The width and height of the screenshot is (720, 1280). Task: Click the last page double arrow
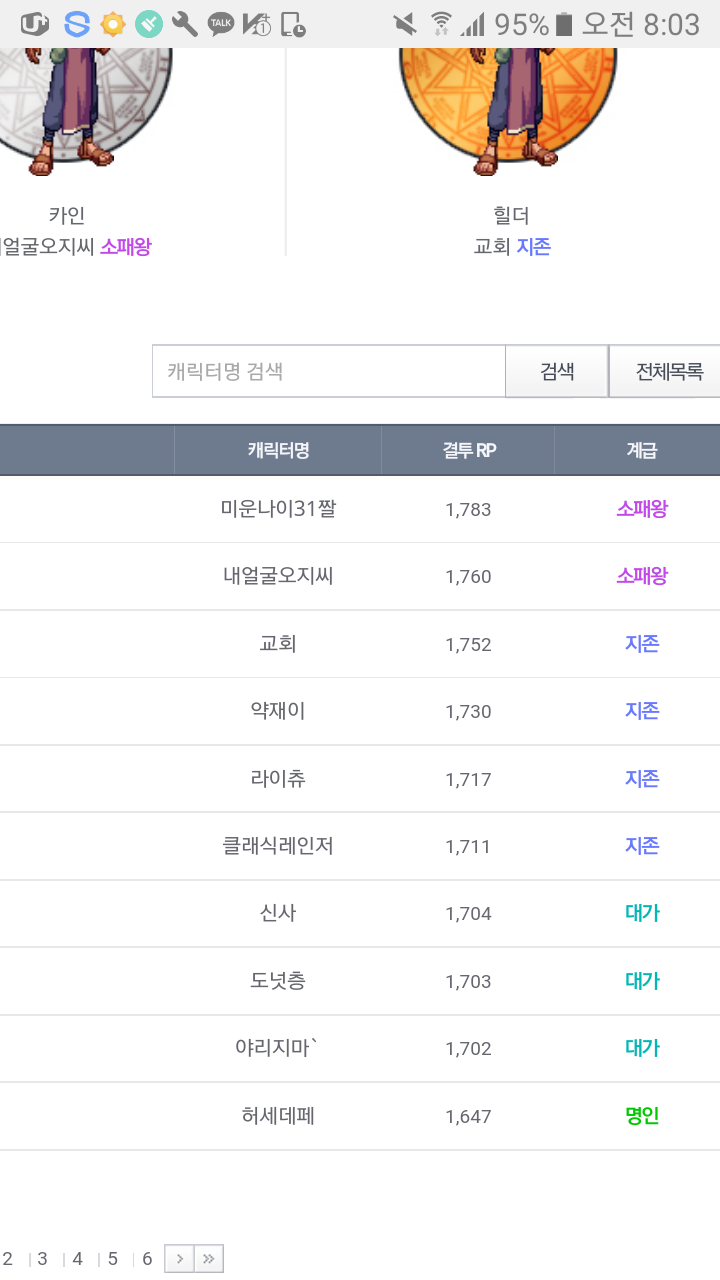pos(208,1258)
